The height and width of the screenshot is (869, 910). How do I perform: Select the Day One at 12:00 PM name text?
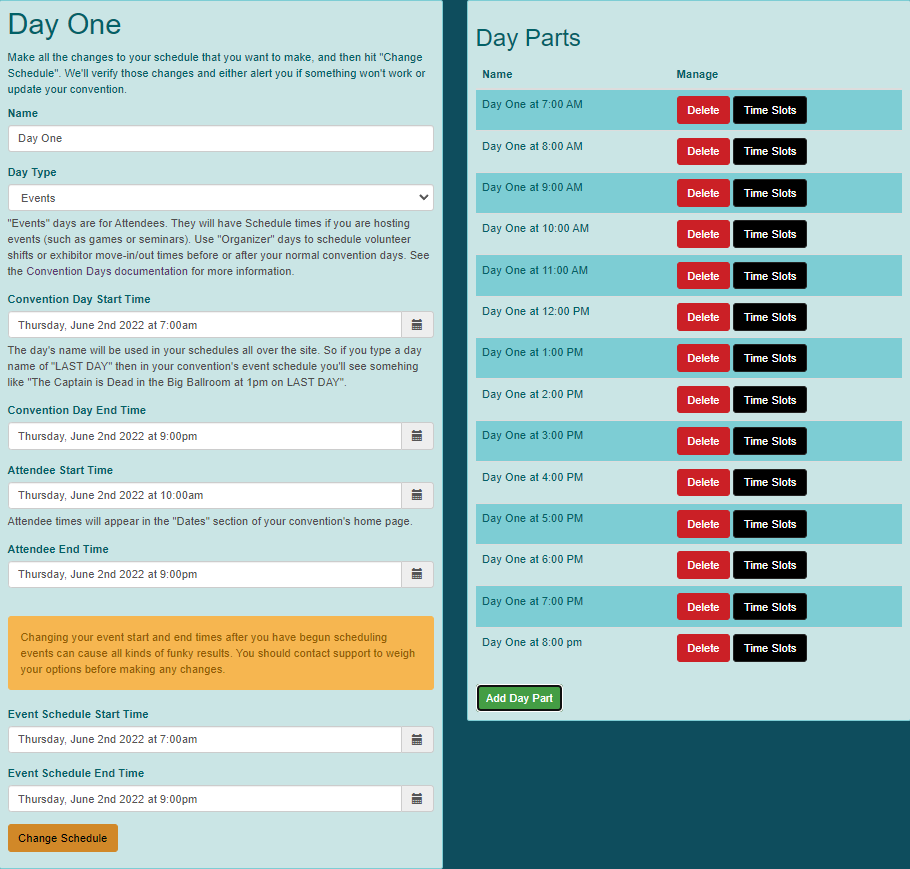536,312
